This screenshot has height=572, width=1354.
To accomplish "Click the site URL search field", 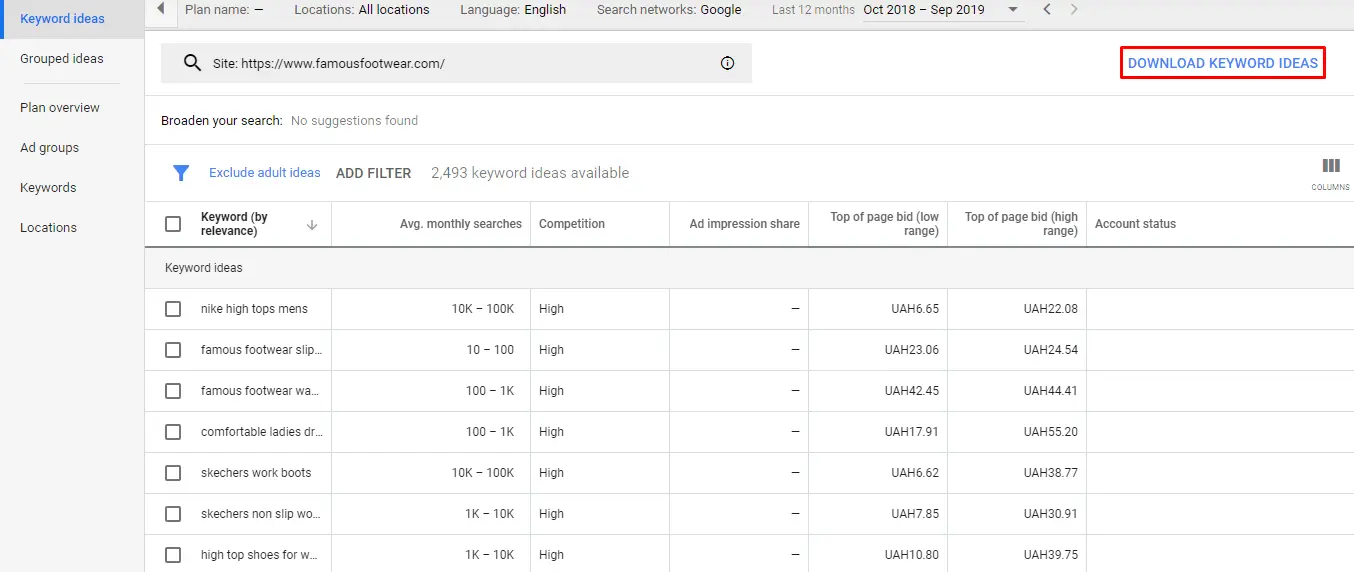I will (456, 63).
